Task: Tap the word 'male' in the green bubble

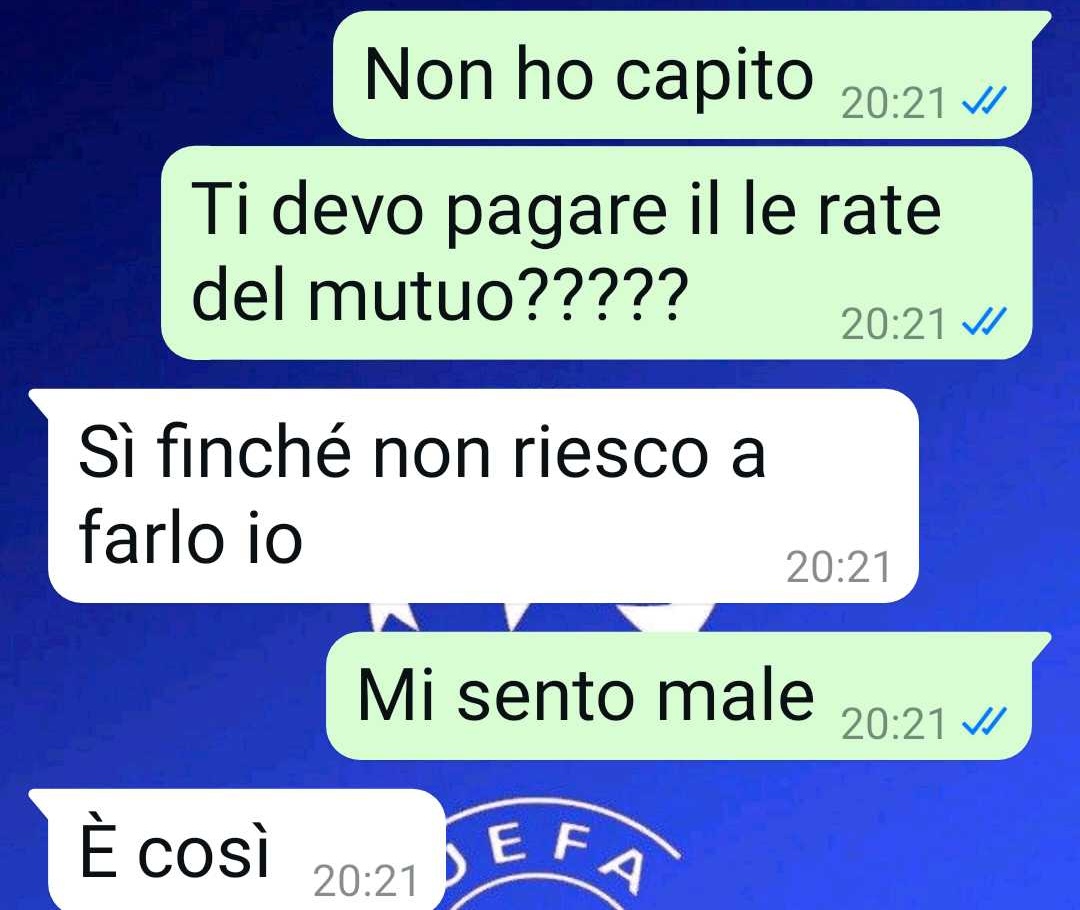Action: [x=734, y=696]
